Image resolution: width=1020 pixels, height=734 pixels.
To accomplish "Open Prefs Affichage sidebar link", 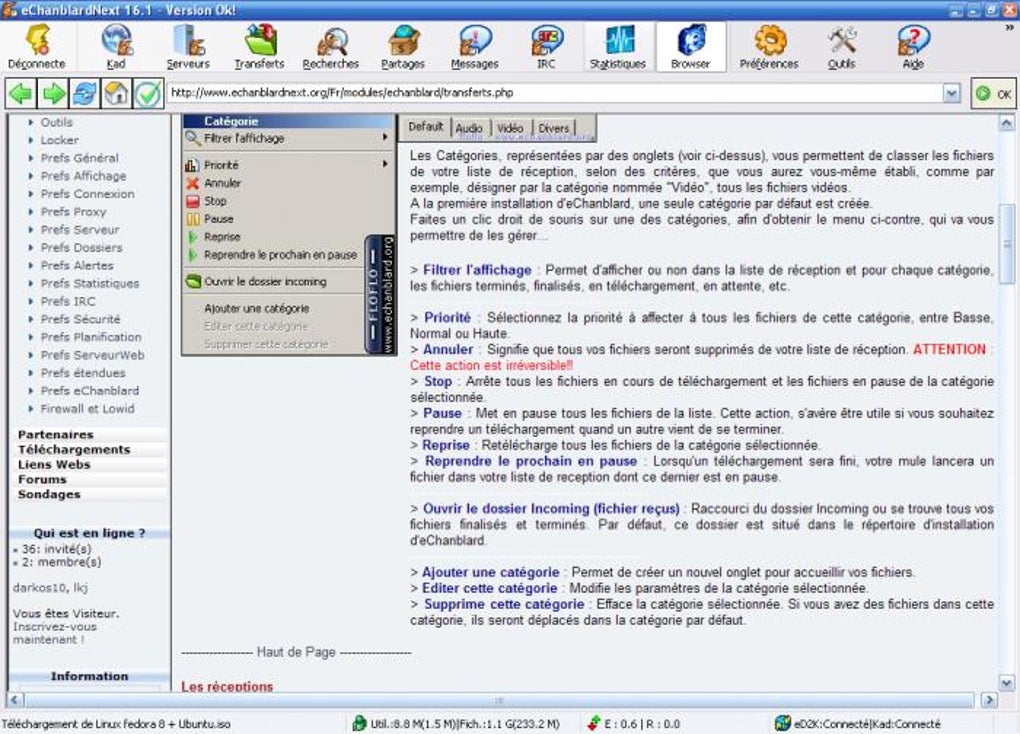I will pyautogui.click(x=83, y=176).
